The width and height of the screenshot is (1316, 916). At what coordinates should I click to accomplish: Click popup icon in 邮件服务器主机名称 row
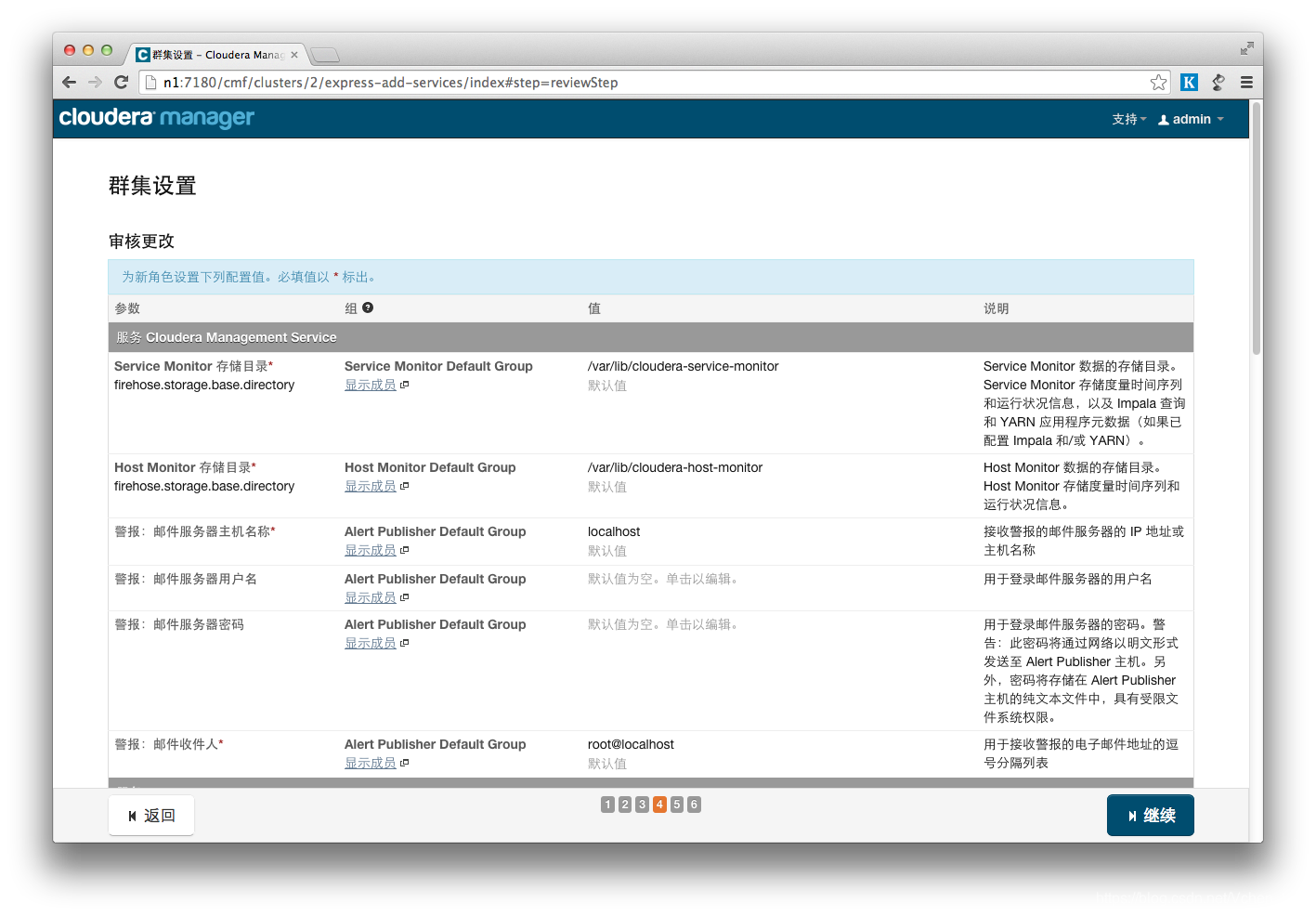[405, 550]
